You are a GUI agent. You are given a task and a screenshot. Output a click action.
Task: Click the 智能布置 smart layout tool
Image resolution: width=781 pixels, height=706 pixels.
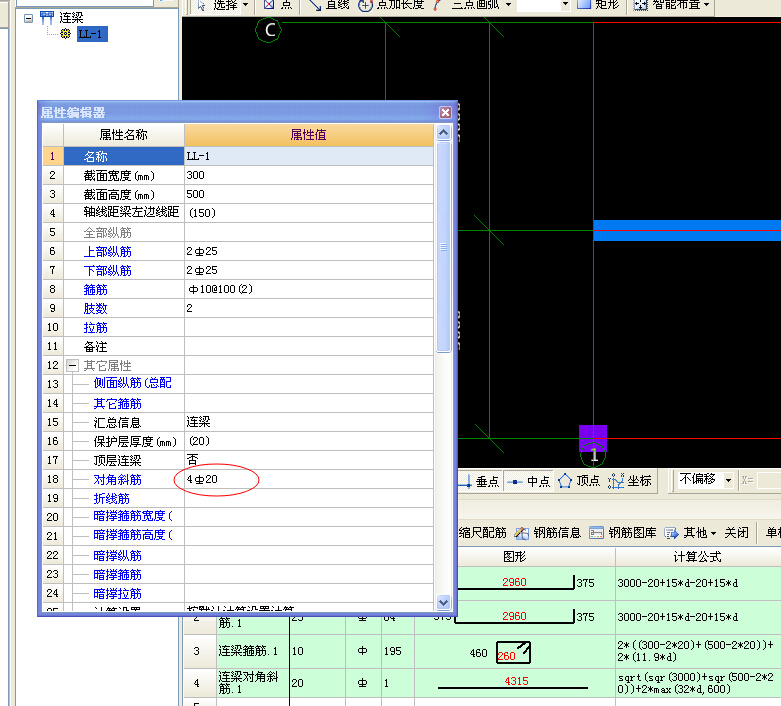[x=667, y=5]
